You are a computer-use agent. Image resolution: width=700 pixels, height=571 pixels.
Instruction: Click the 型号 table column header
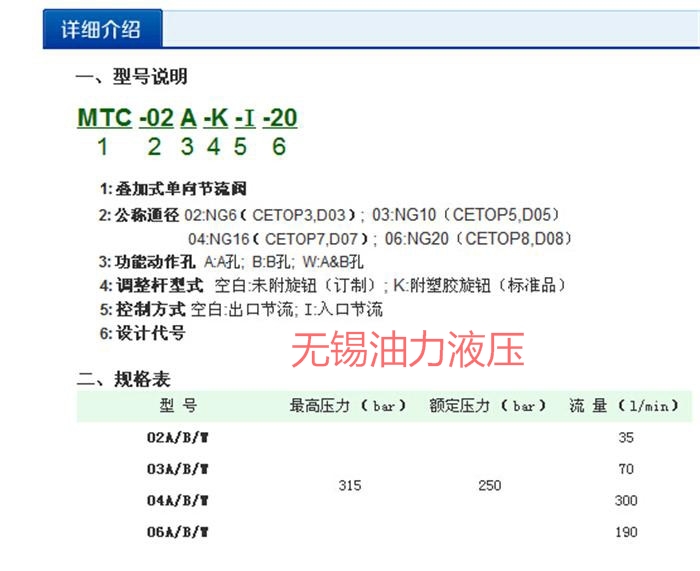coord(178,406)
